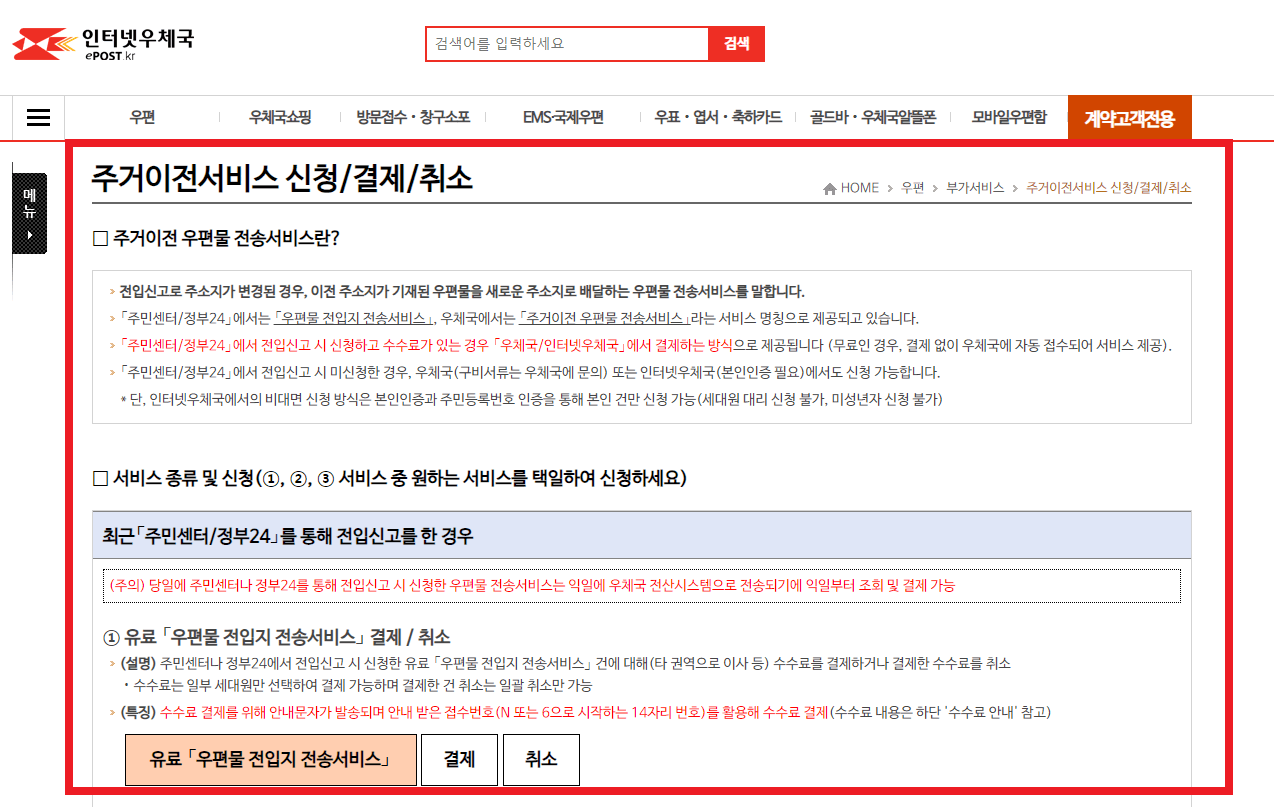Screen dimensions: 1274x807
Task: Click the 취소 button
Action: point(541,759)
